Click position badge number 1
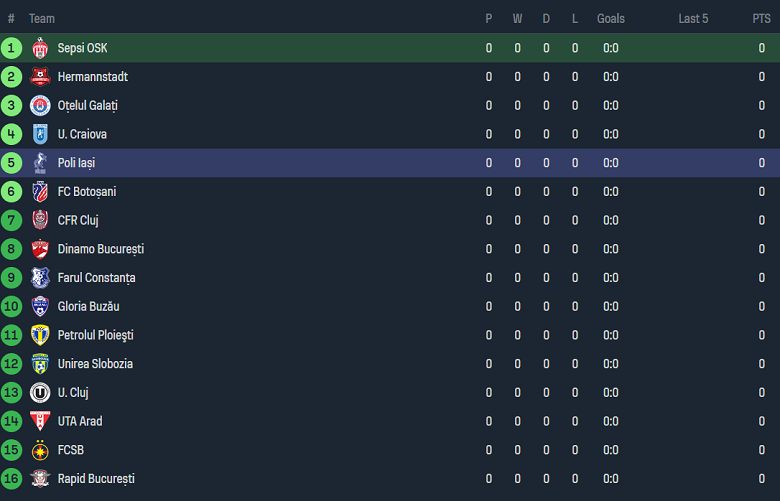Viewport: 780px width, 501px height. point(12,48)
